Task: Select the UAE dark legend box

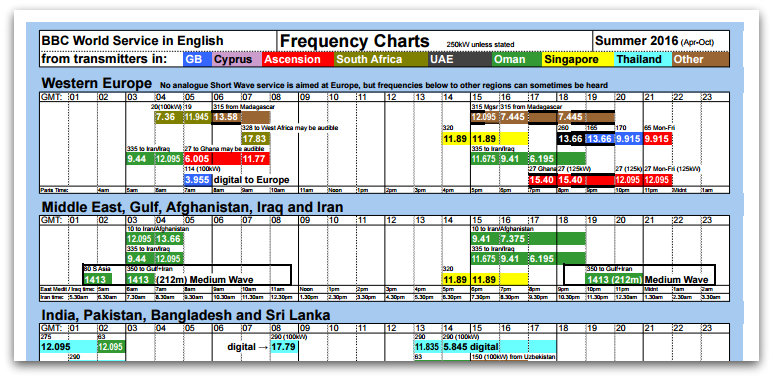Action: pos(459,60)
